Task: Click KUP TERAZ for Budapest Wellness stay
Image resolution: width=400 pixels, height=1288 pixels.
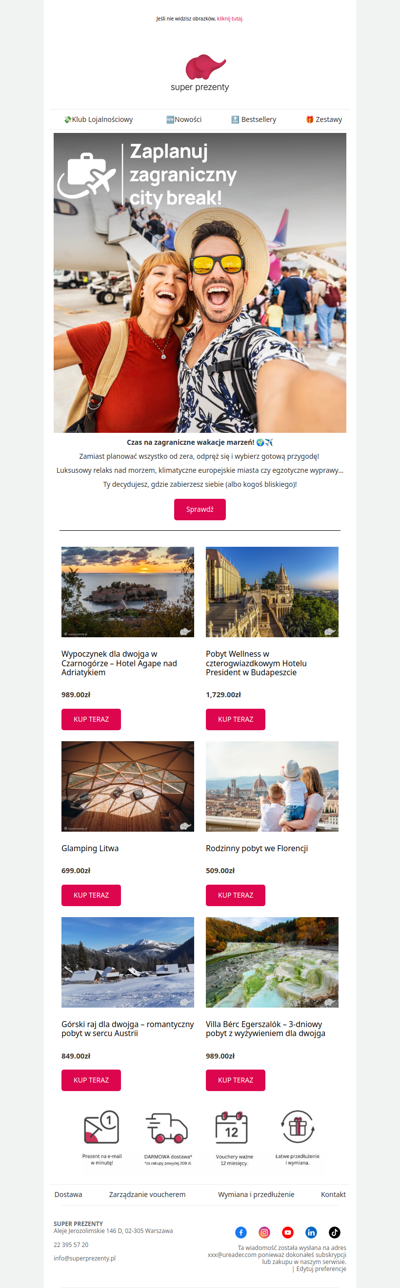Action: point(236,719)
